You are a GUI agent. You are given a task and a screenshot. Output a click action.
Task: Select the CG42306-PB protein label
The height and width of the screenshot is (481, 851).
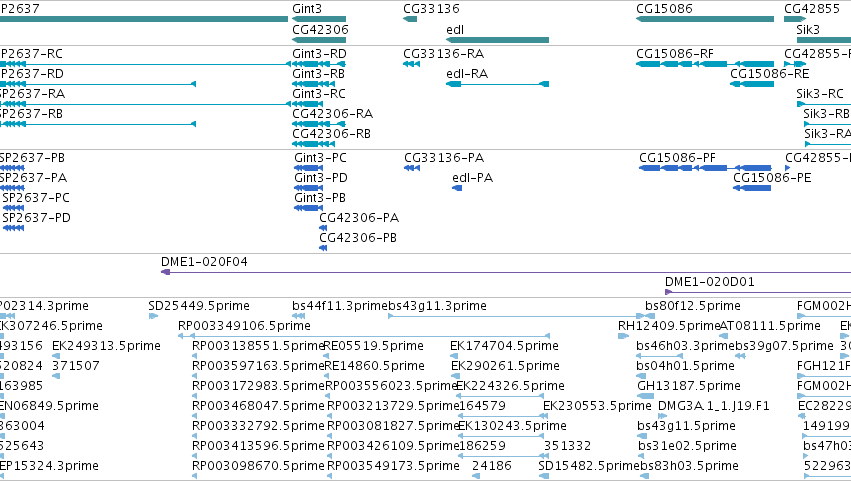(358, 238)
